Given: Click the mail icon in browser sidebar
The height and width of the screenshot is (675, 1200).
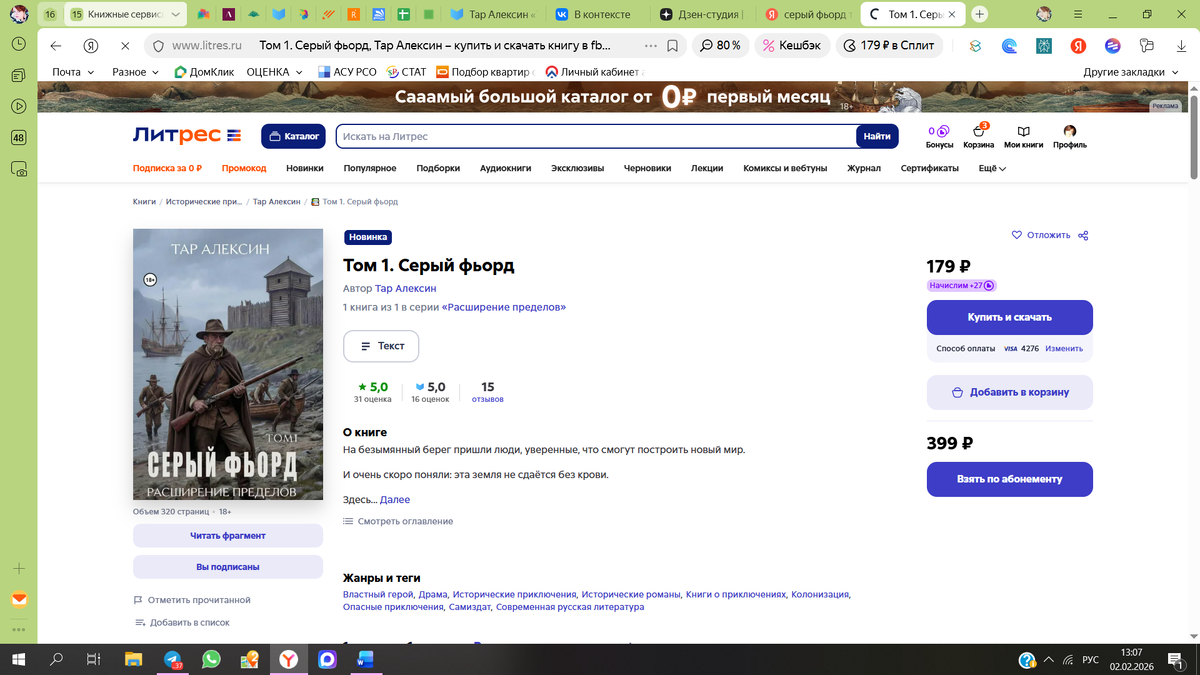Looking at the screenshot, I should (x=18, y=600).
